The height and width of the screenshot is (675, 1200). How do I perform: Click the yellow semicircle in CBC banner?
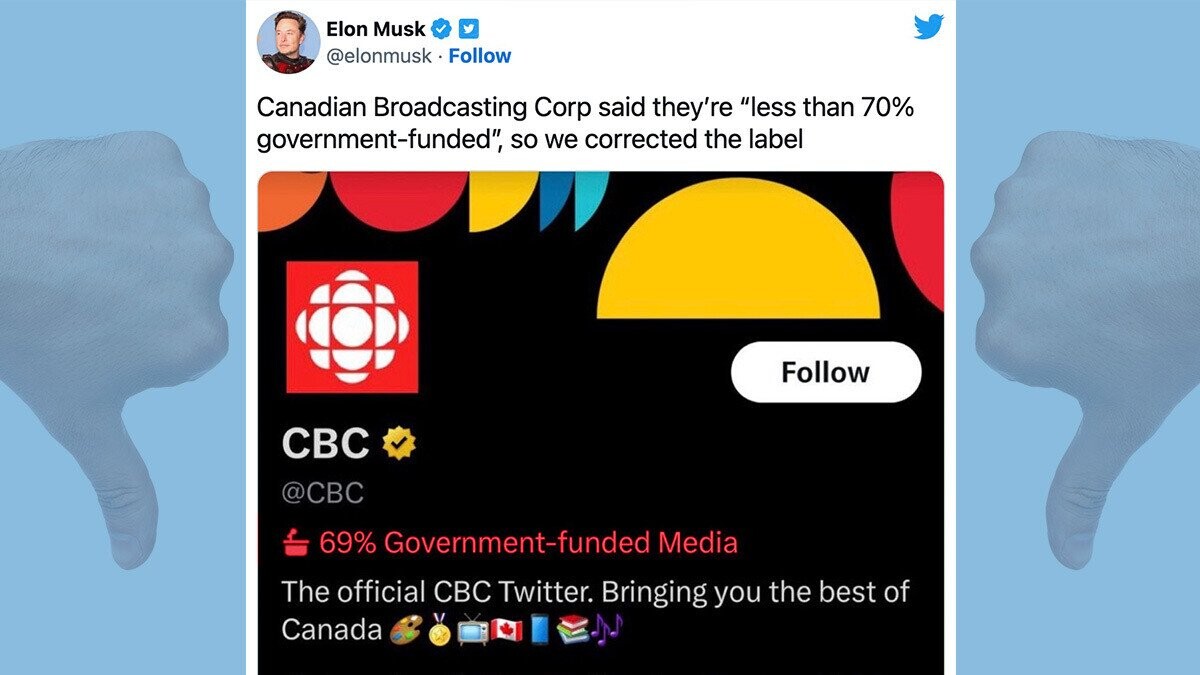click(738, 260)
